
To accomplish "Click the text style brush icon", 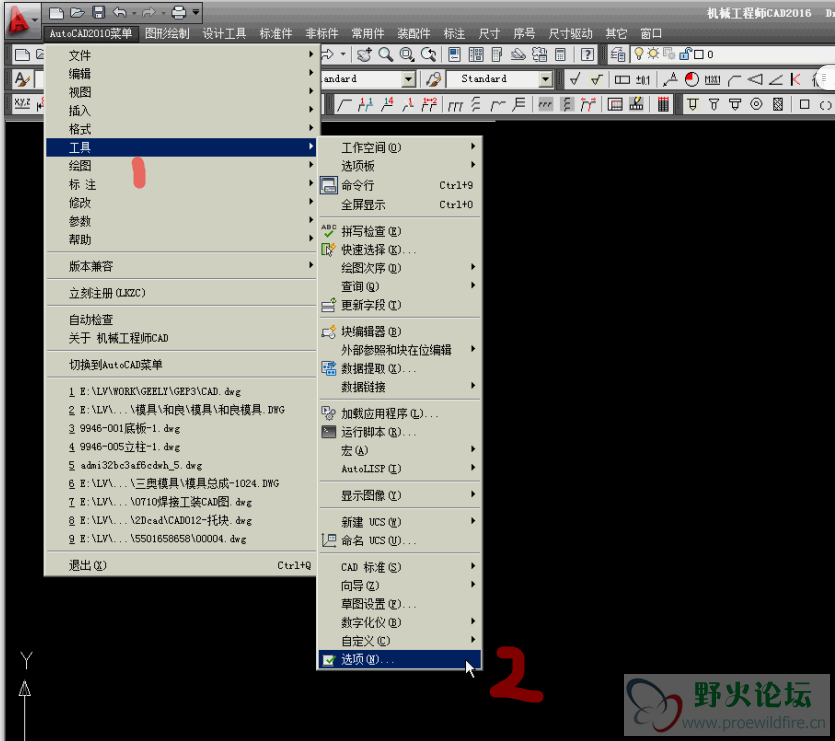I will (x=22, y=79).
